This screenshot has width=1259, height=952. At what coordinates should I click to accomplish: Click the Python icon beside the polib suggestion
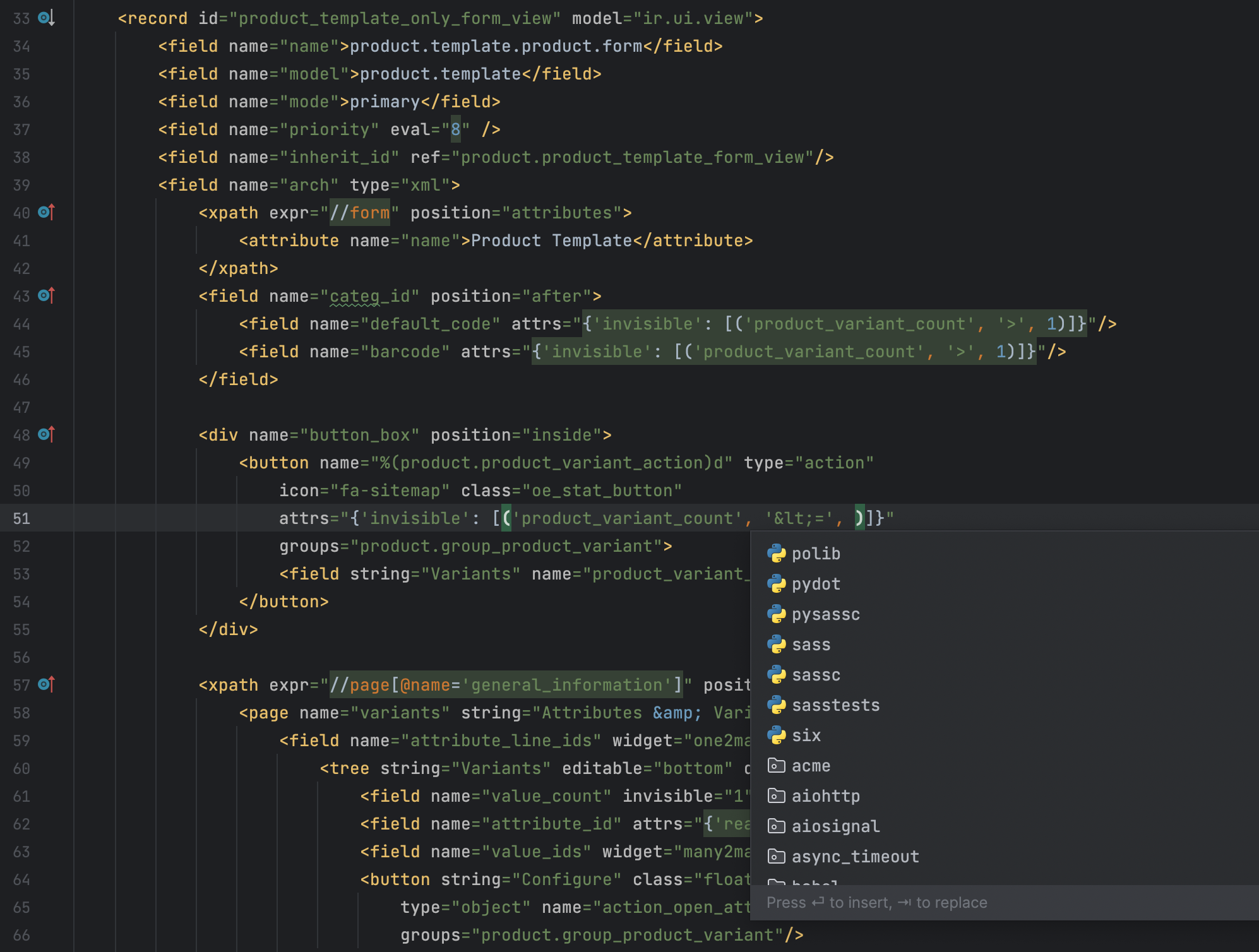pos(777,554)
